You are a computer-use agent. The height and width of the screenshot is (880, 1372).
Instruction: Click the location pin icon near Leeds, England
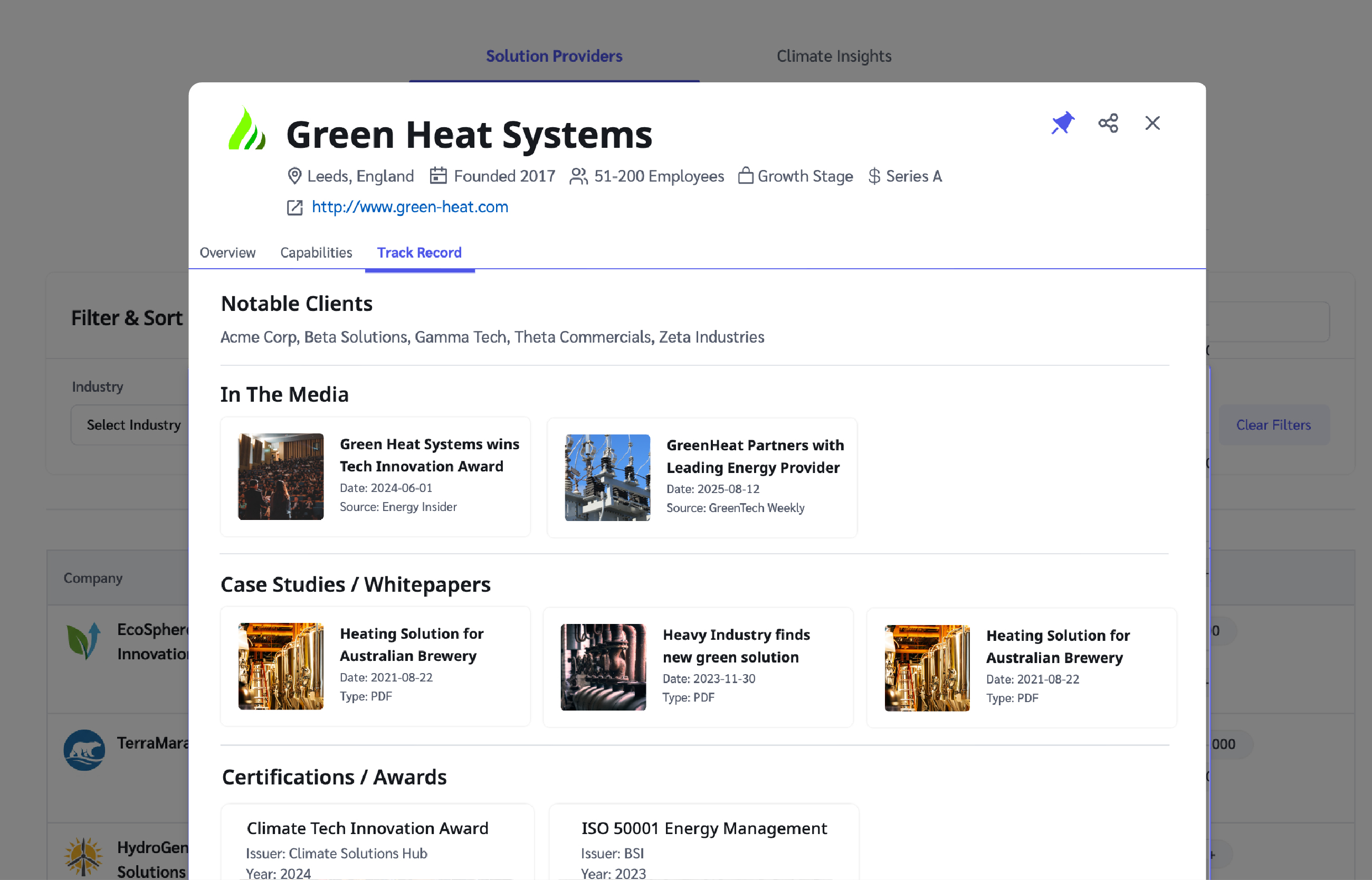click(x=294, y=176)
